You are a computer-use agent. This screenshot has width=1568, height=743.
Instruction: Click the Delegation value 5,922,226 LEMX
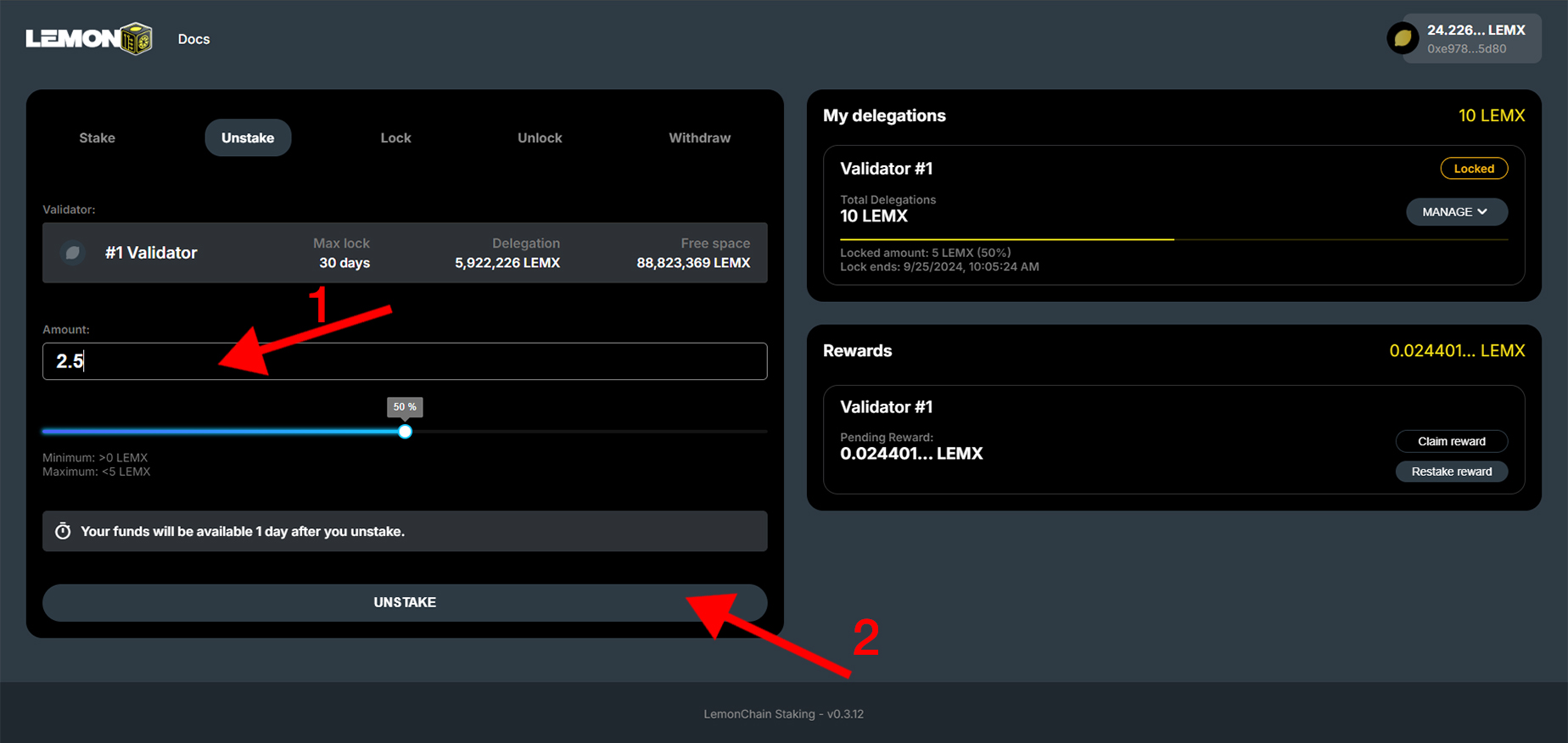click(507, 263)
